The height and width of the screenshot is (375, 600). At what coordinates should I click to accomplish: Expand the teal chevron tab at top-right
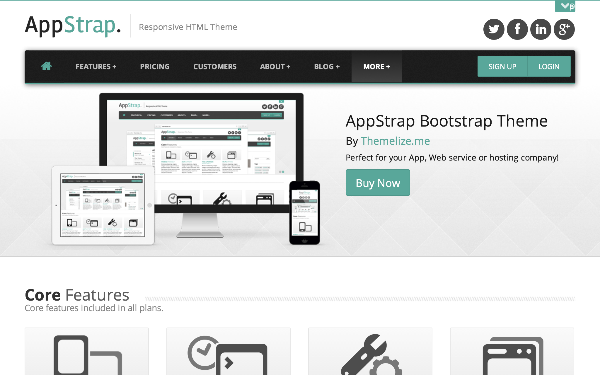pyautogui.click(x=565, y=6)
